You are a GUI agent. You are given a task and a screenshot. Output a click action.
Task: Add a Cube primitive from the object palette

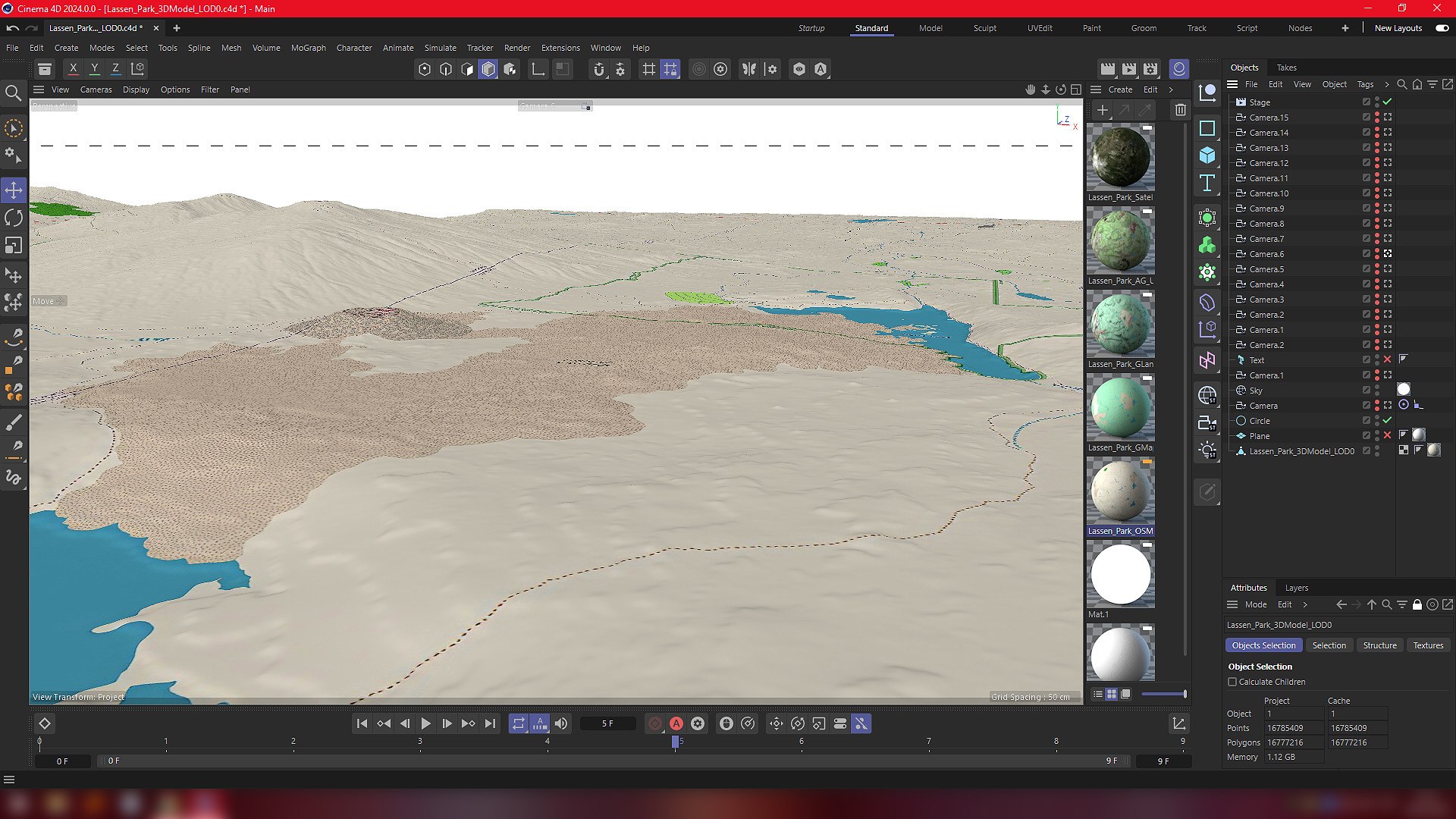pos(1207,155)
